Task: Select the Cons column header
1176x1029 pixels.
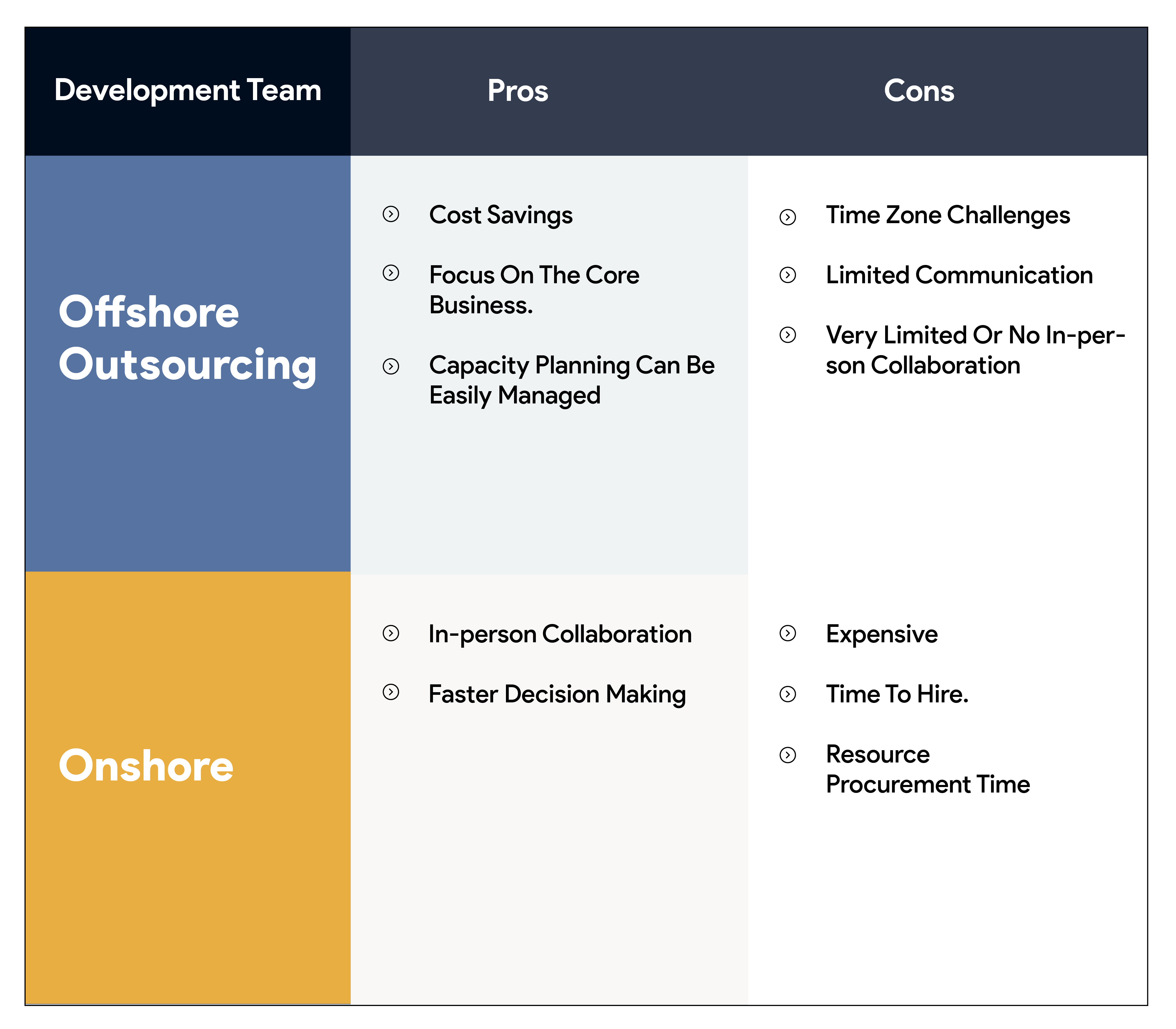Action: point(919,91)
